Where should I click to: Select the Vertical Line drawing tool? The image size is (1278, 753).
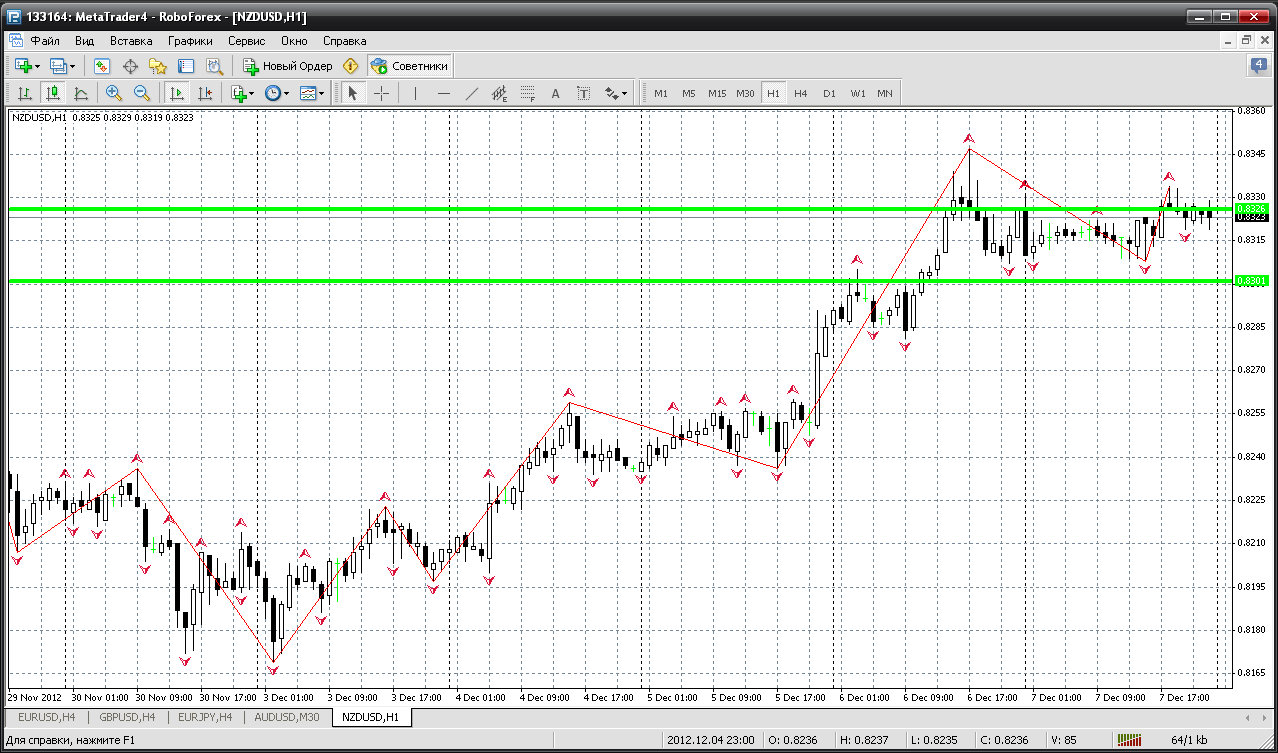pos(415,93)
